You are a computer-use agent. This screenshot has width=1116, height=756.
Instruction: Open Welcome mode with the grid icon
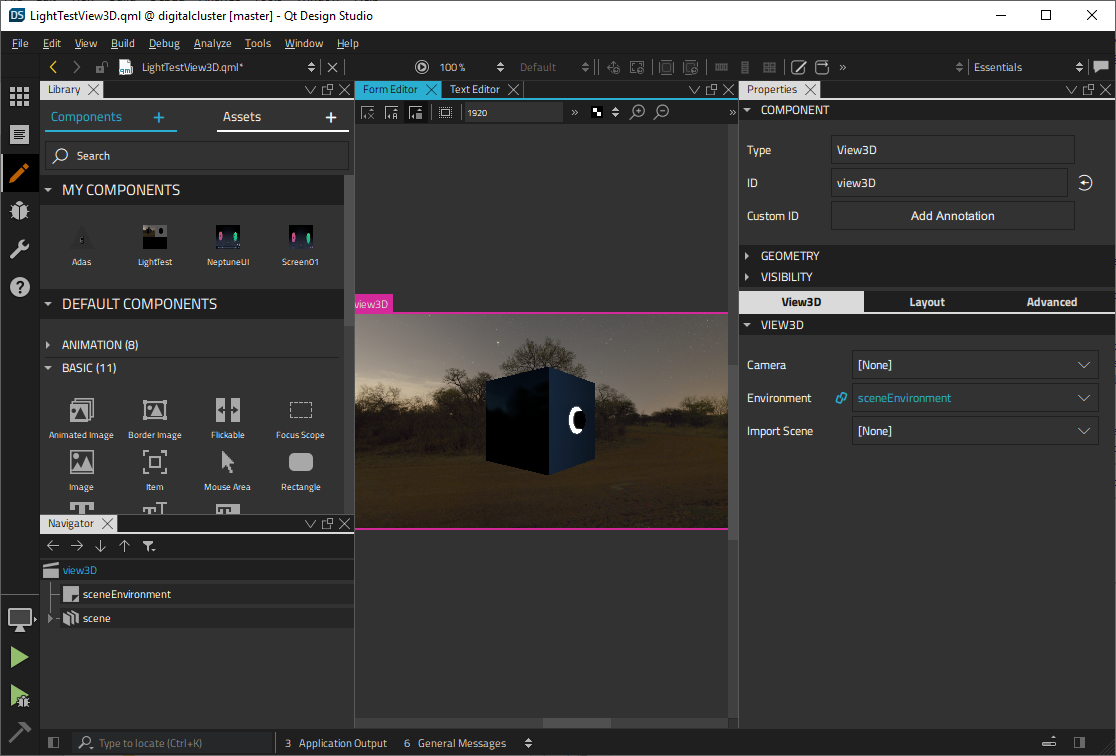[x=21, y=96]
